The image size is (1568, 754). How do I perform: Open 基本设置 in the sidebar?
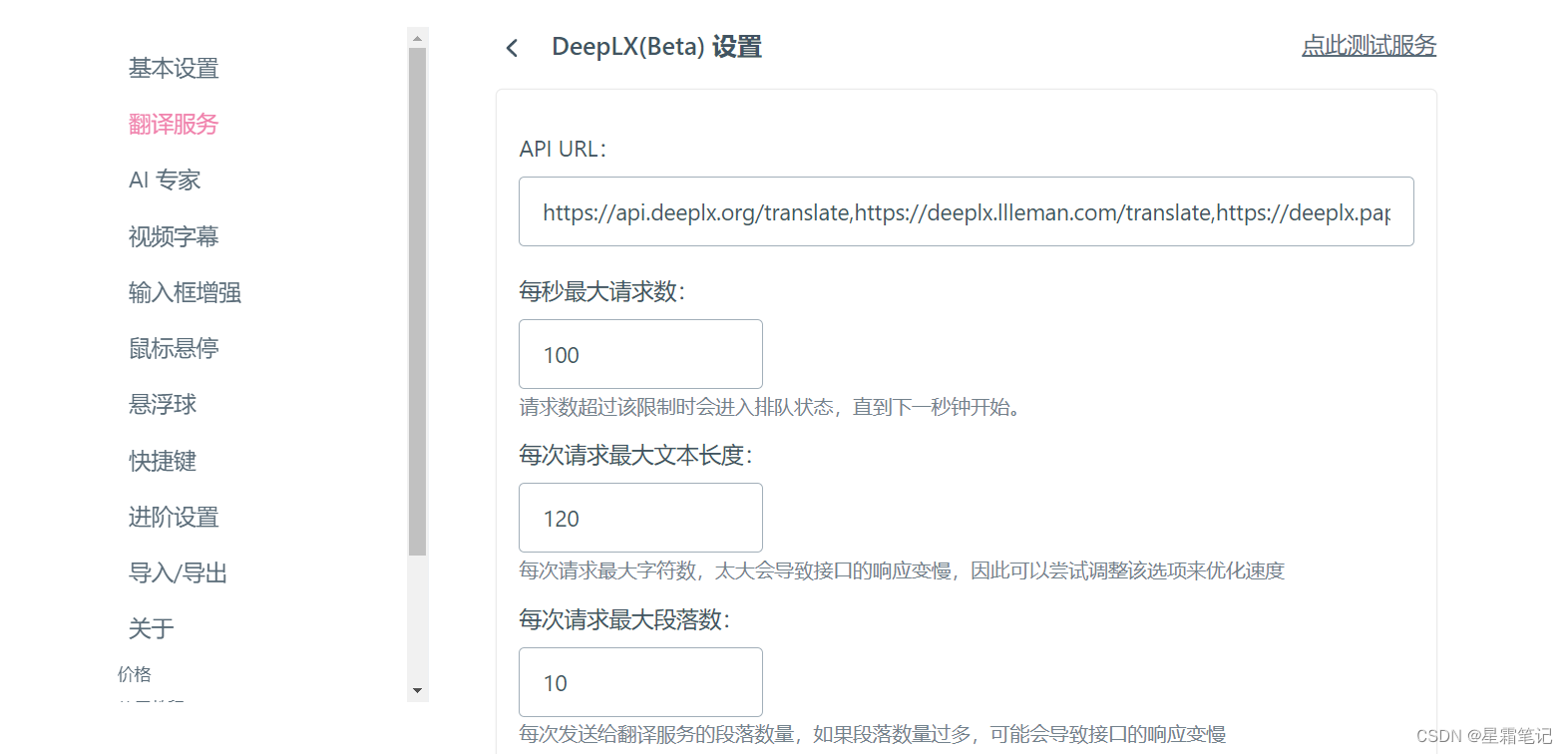point(174,68)
